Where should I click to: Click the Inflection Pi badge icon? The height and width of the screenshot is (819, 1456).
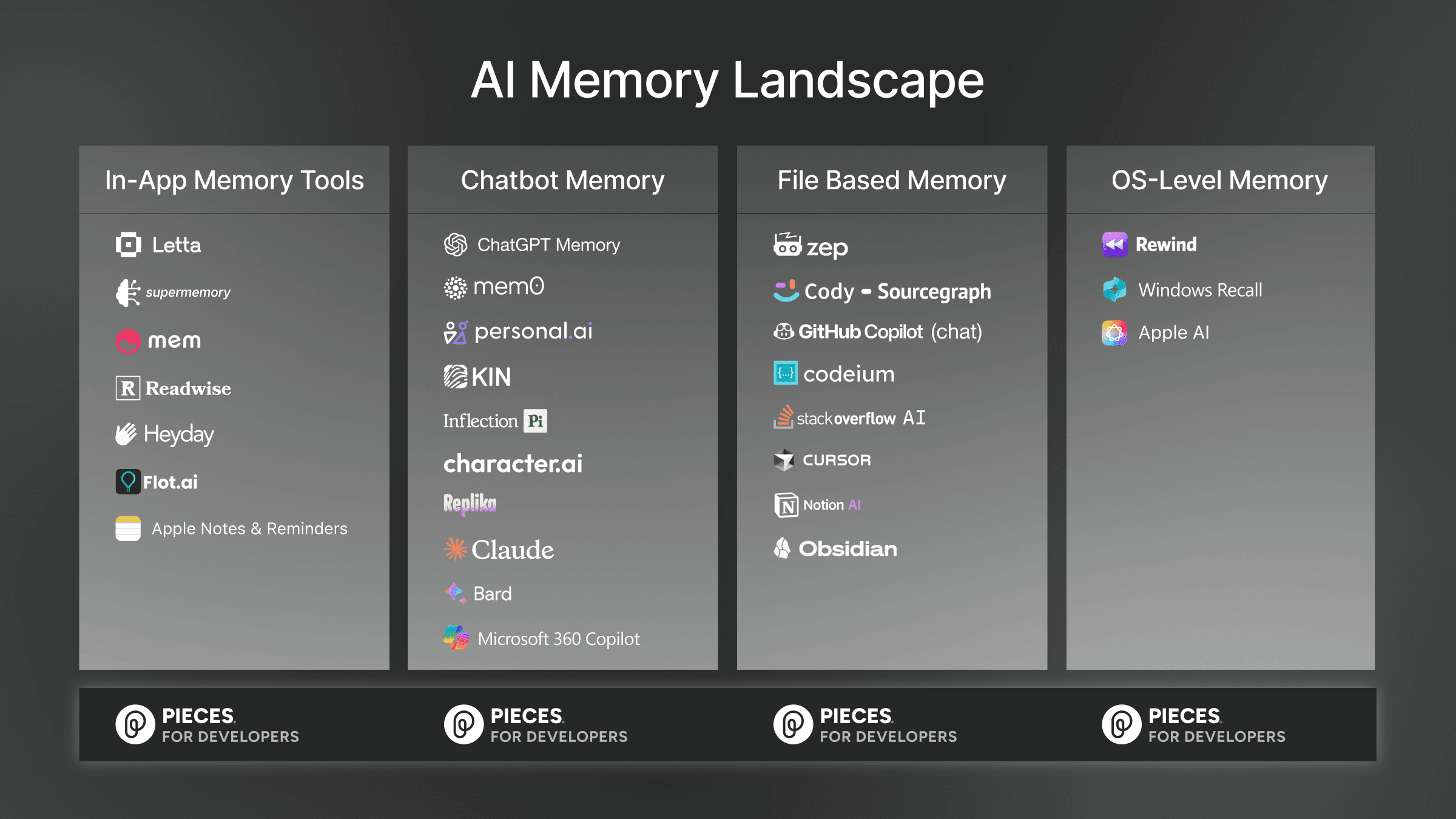535,420
